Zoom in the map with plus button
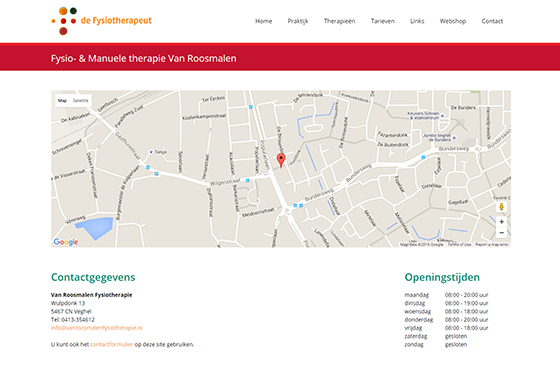560x366 pixels. (x=501, y=222)
